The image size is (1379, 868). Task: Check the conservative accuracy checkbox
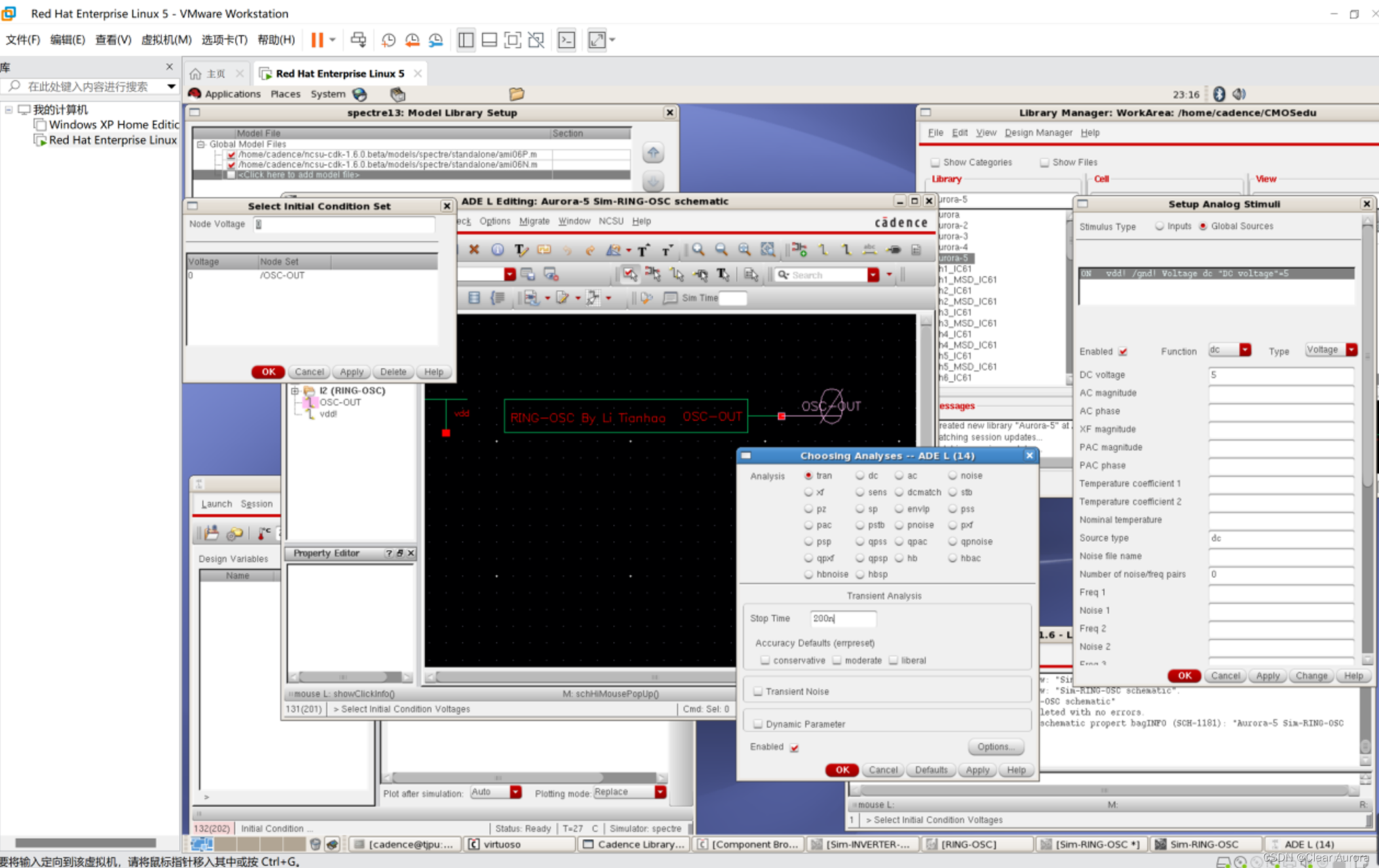click(765, 660)
